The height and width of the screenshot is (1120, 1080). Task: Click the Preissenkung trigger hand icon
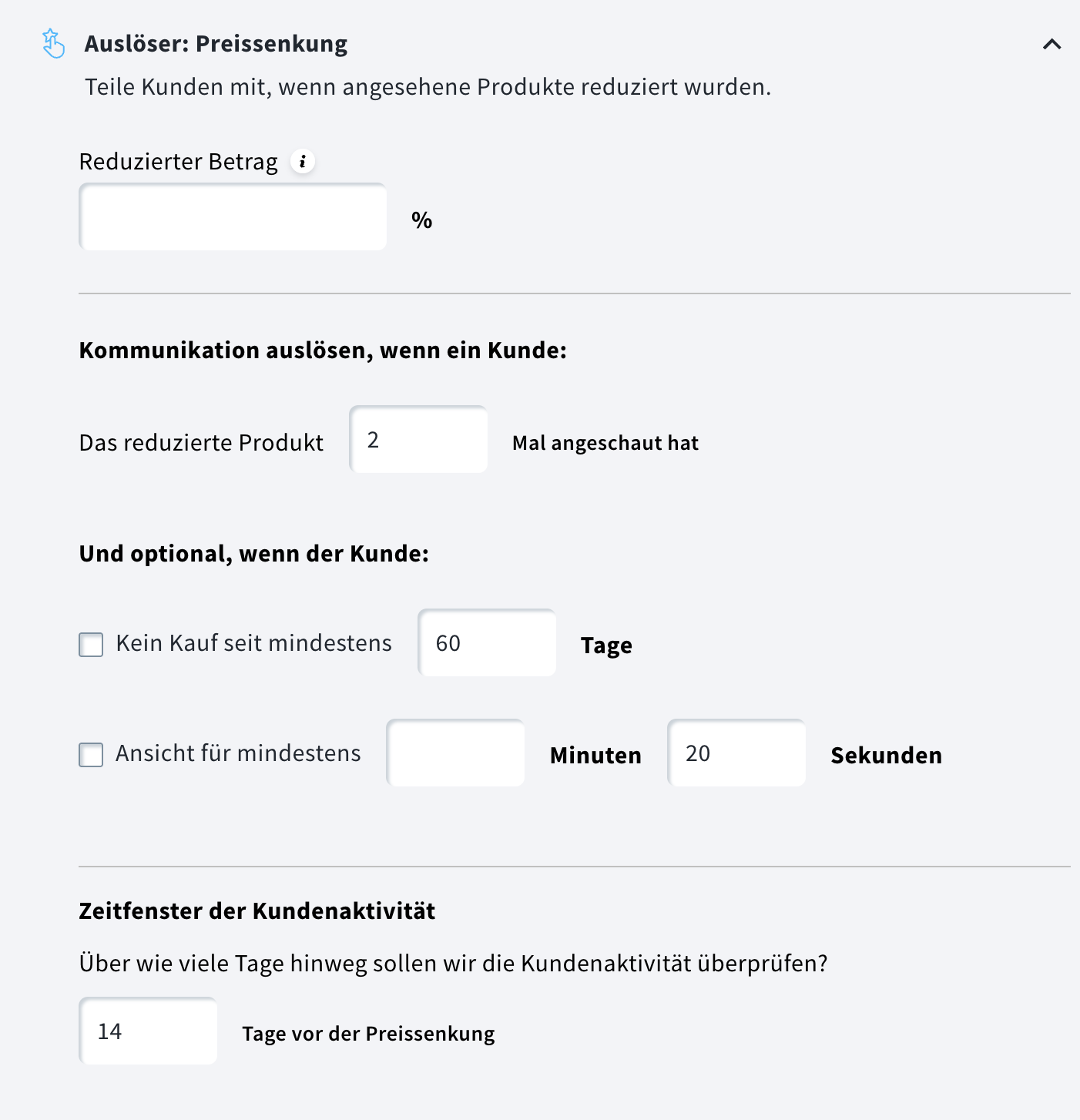pyautogui.click(x=53, y=43)
